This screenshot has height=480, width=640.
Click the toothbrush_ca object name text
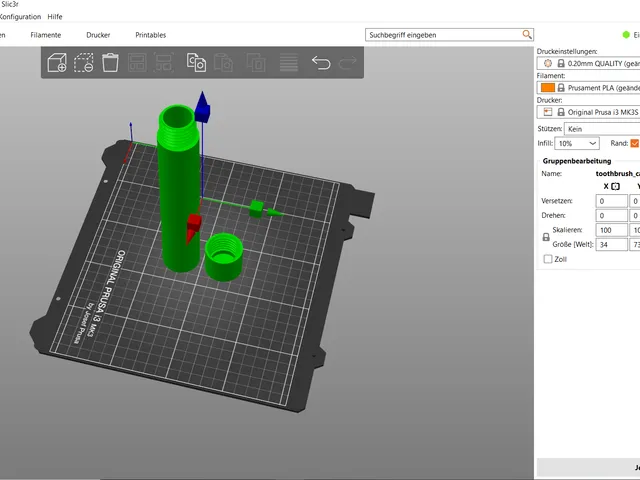click(x=618, y=173)
